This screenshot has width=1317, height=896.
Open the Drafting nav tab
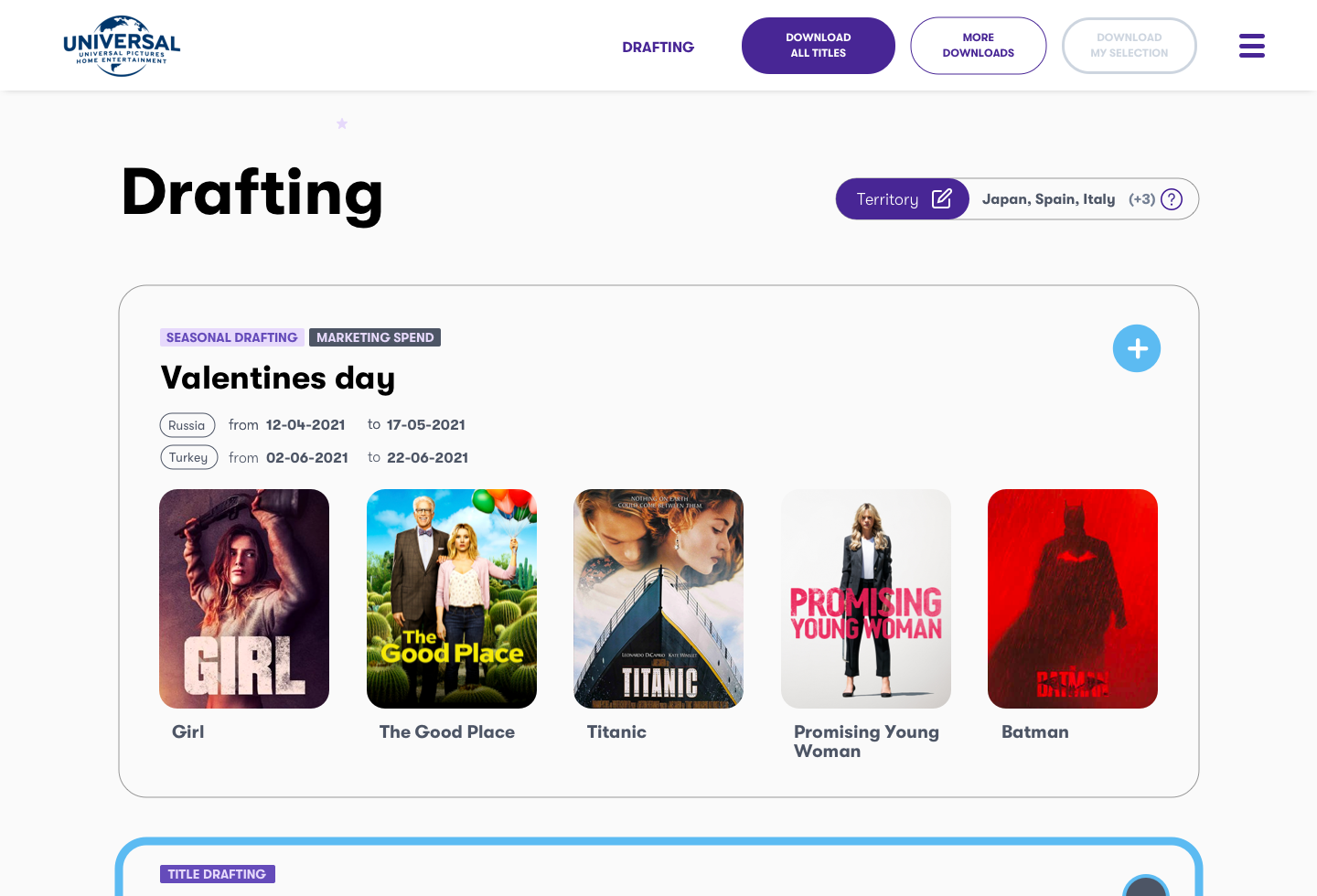click(x=658, y=47)
